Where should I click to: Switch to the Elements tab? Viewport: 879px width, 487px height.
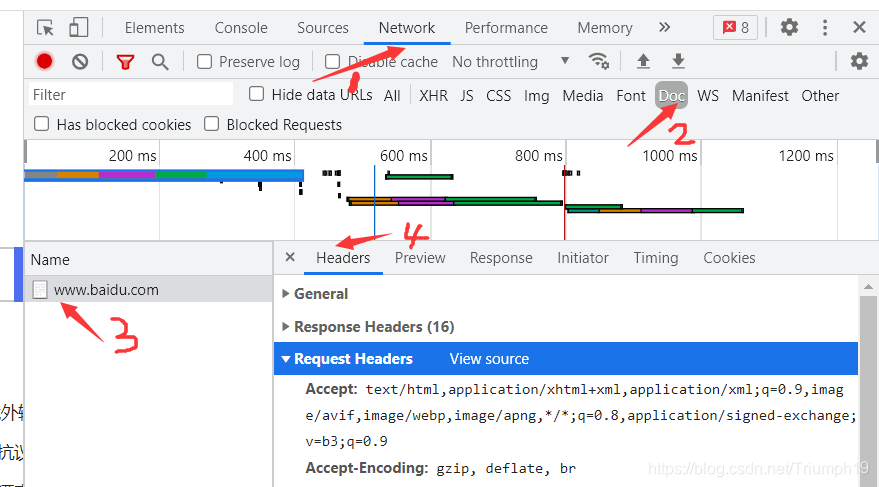154,27
